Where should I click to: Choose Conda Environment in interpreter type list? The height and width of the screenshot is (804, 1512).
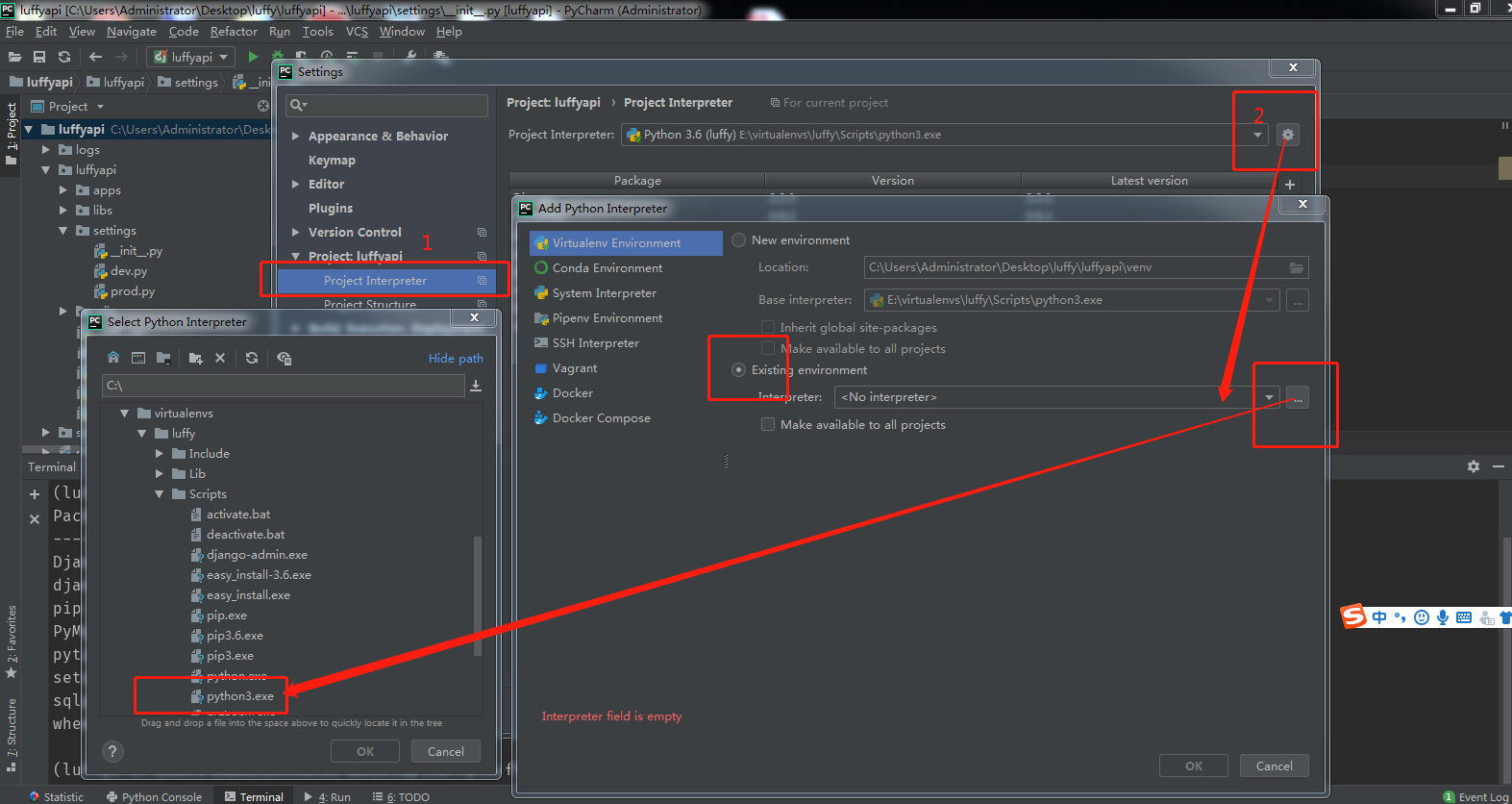coord(607,268)
